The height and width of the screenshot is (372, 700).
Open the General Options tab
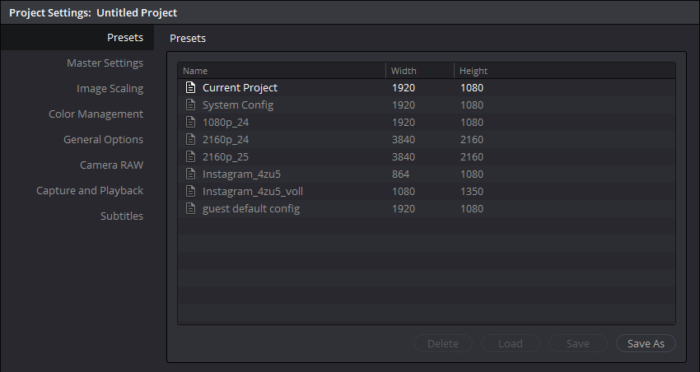pos(103,139)
